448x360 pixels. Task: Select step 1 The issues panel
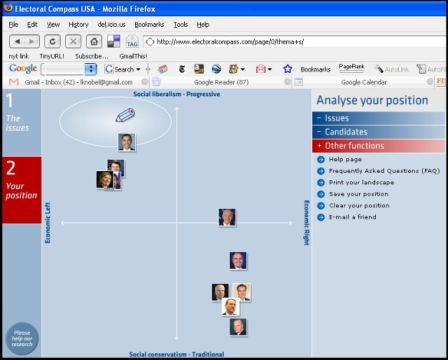[x=22, y=122]
